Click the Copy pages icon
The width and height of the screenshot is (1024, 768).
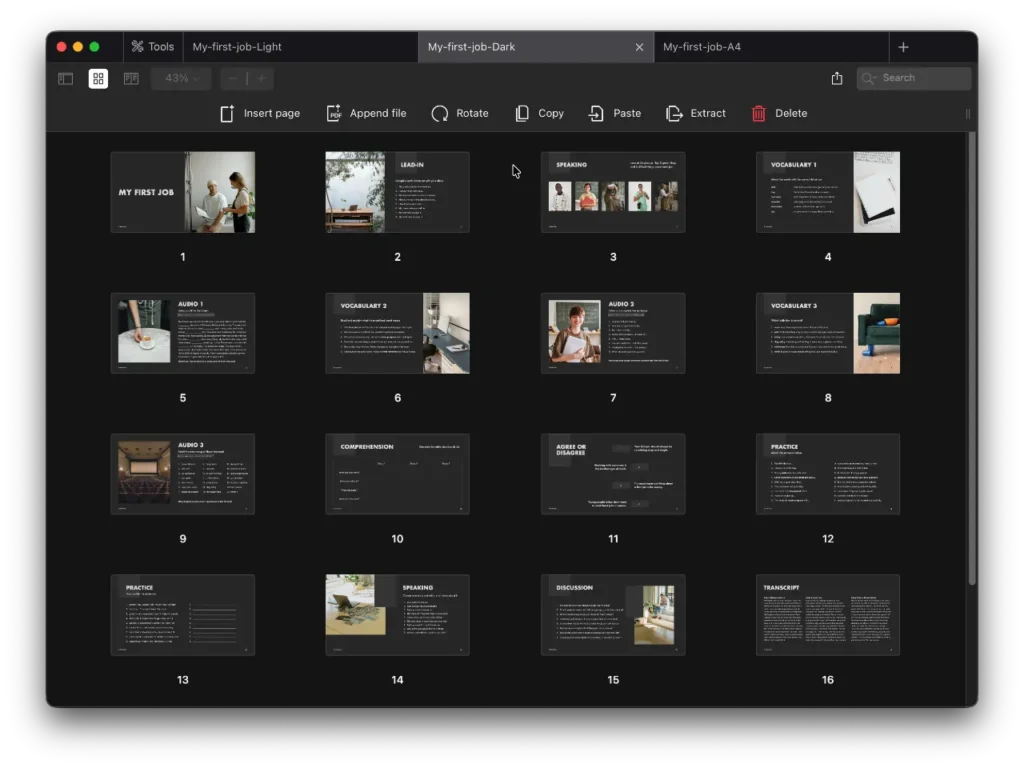(522, 113)
